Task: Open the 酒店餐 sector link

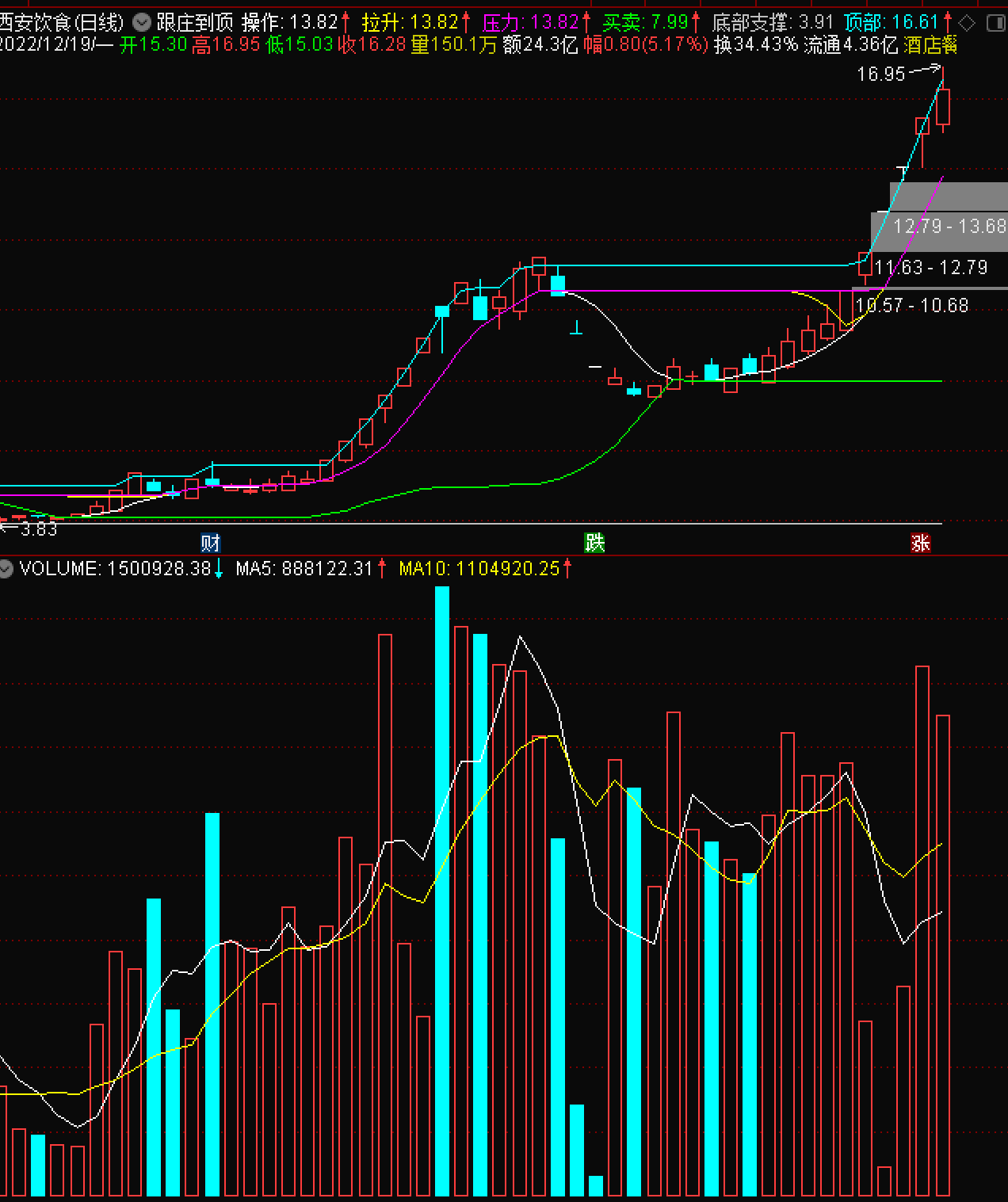Action: coord(930,44)
